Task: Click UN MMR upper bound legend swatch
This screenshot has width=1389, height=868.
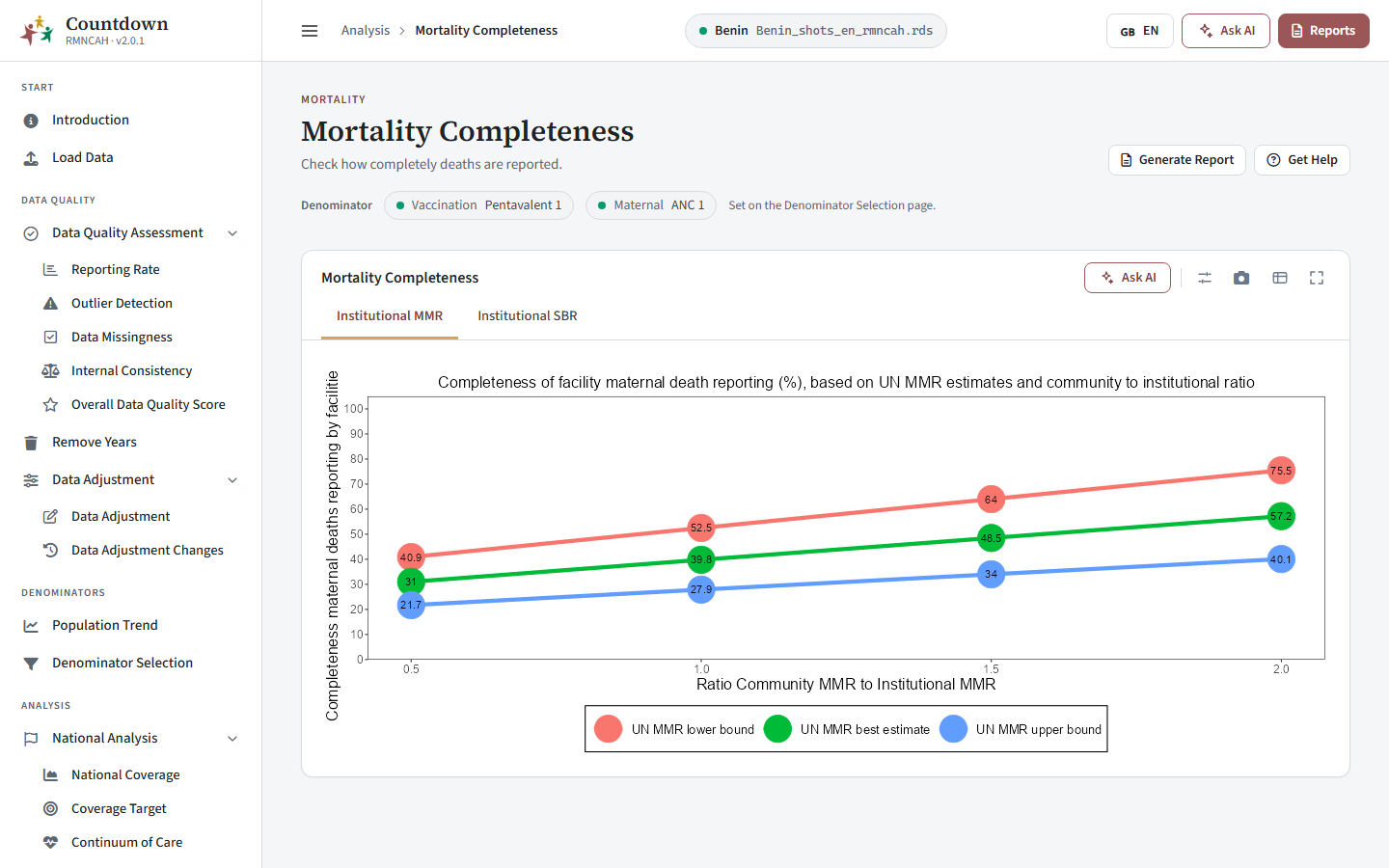Action: click(953, 729)
